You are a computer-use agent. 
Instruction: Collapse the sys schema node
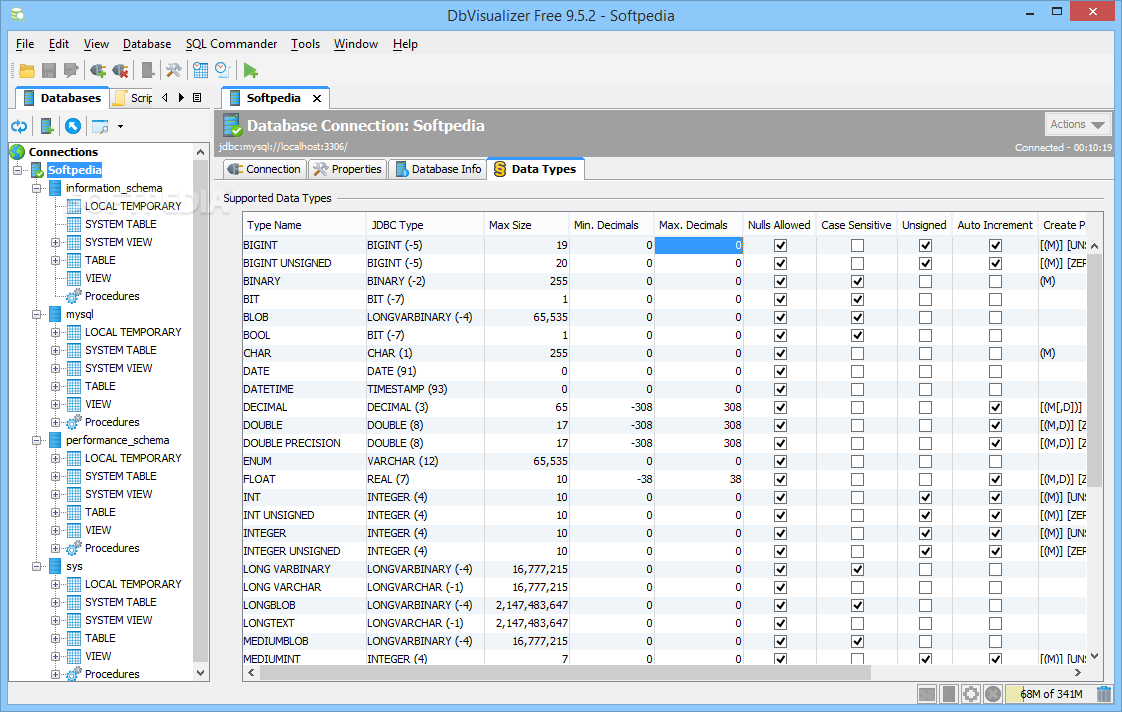pos(36,566)
